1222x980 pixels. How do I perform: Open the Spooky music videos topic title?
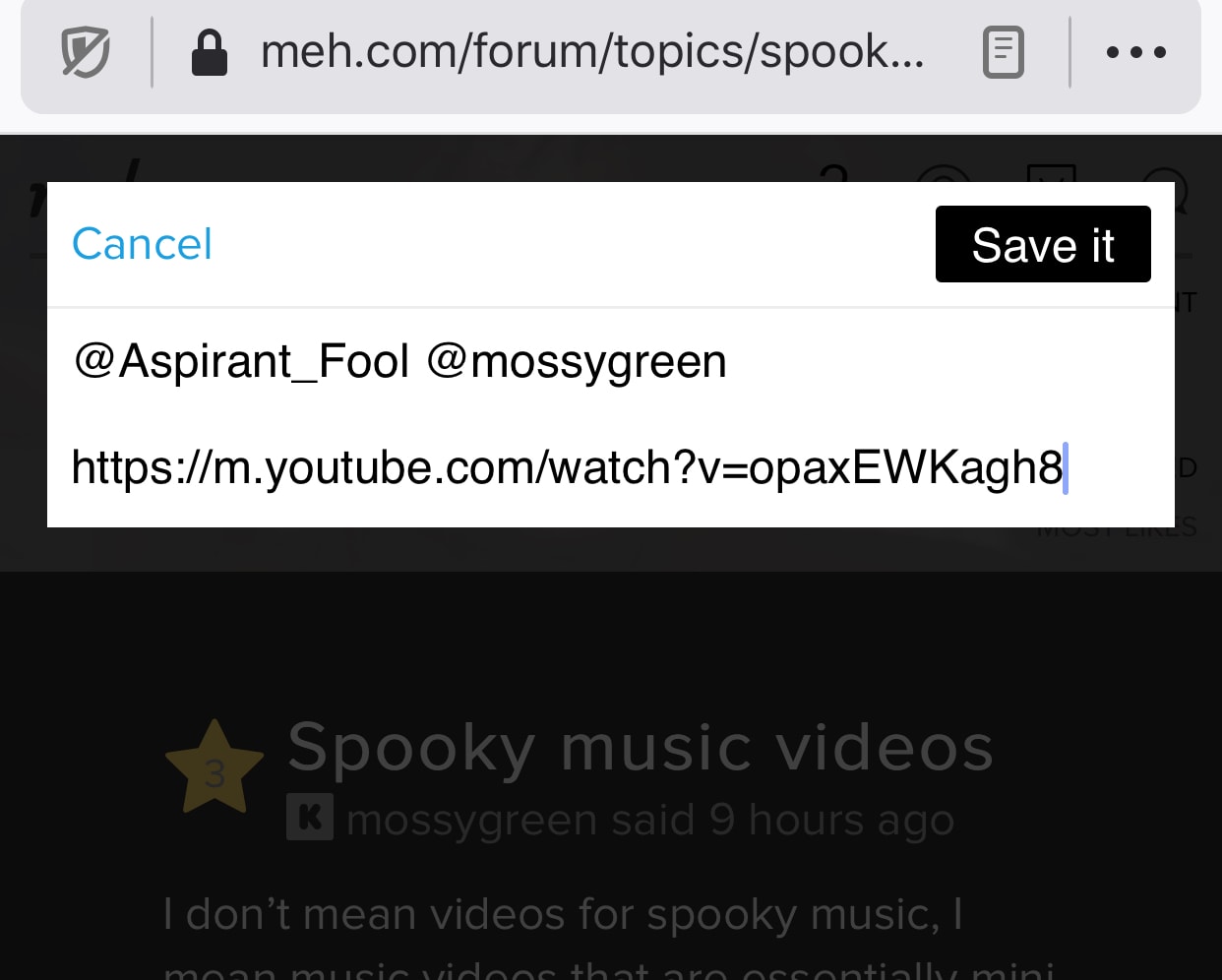[x=641, y=747]
